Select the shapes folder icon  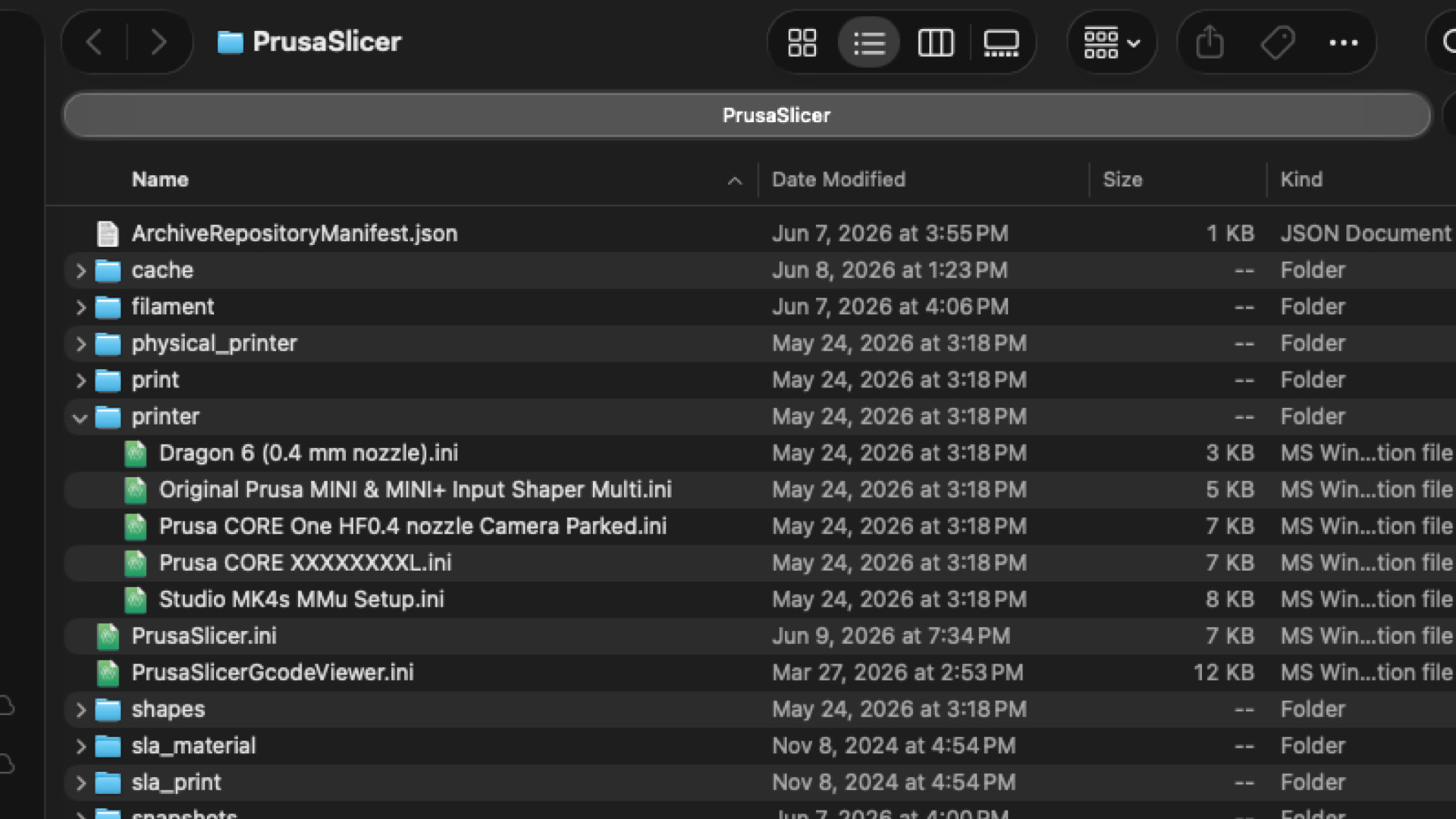click(108, 710)
